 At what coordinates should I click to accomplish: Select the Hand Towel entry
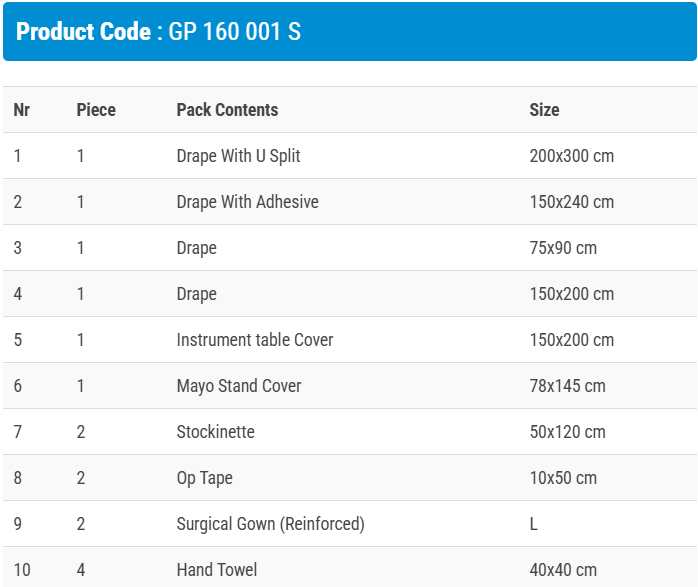coord(216,570)
